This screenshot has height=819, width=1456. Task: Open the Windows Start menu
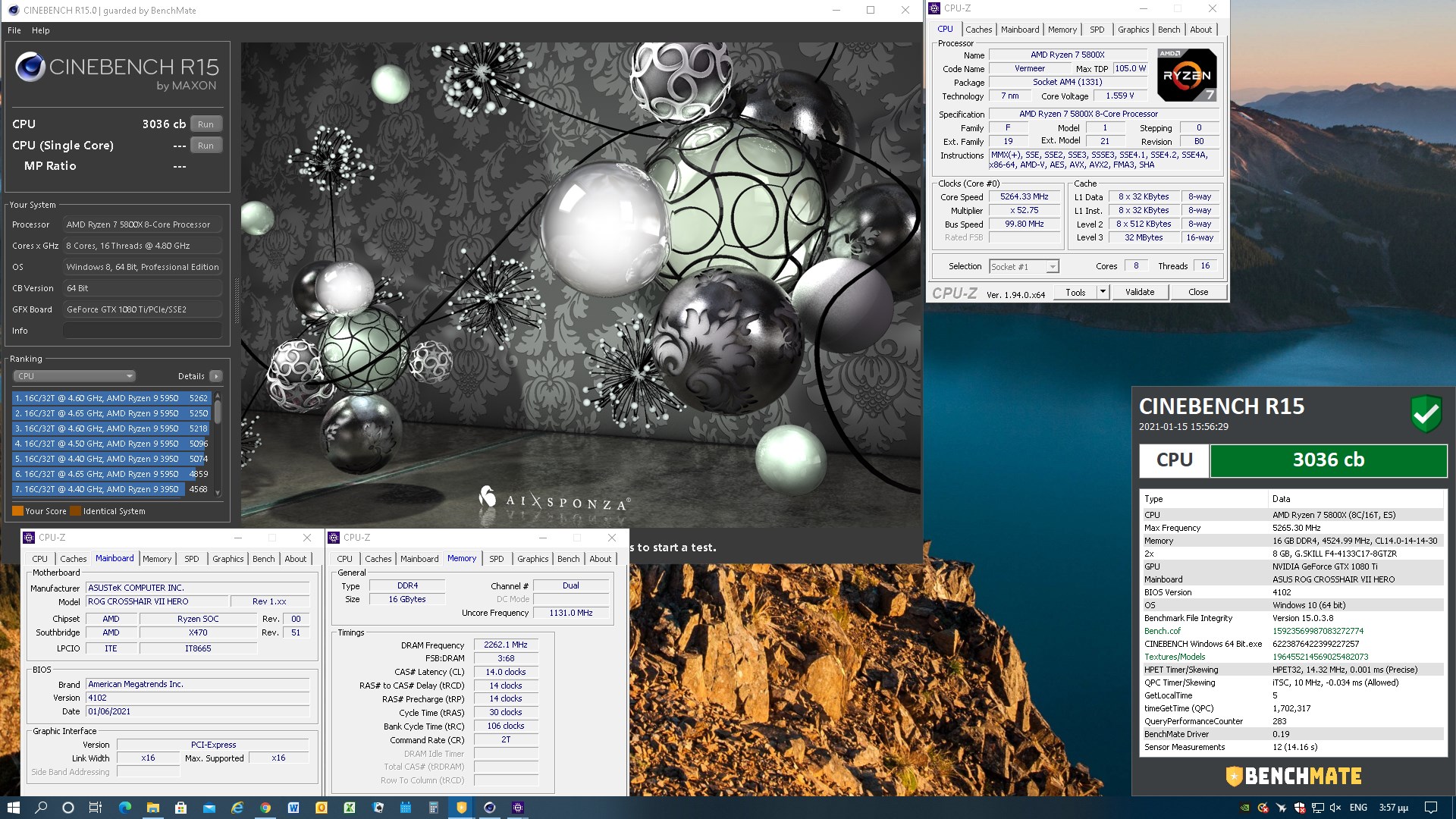click(x=13, y=808)
